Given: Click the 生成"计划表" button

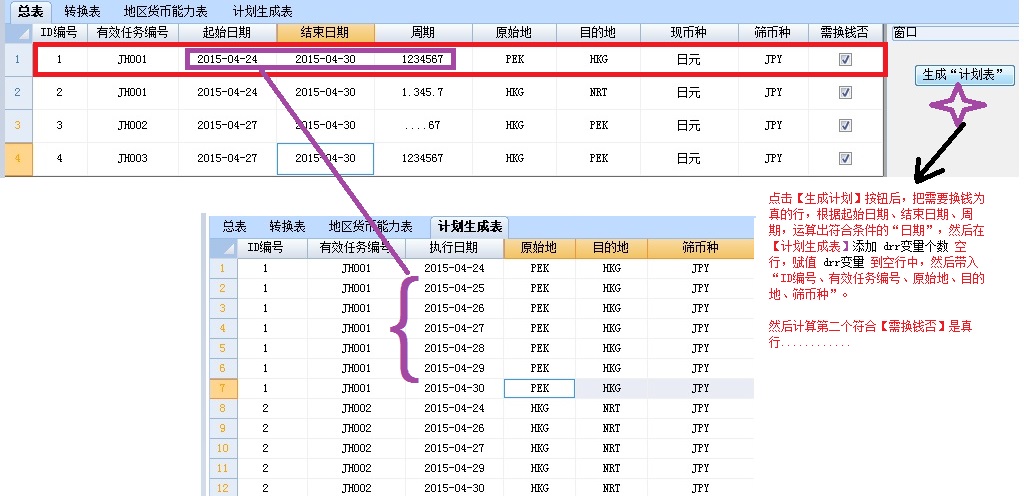Looking at the screenshot, I should [x=965, y=75].
